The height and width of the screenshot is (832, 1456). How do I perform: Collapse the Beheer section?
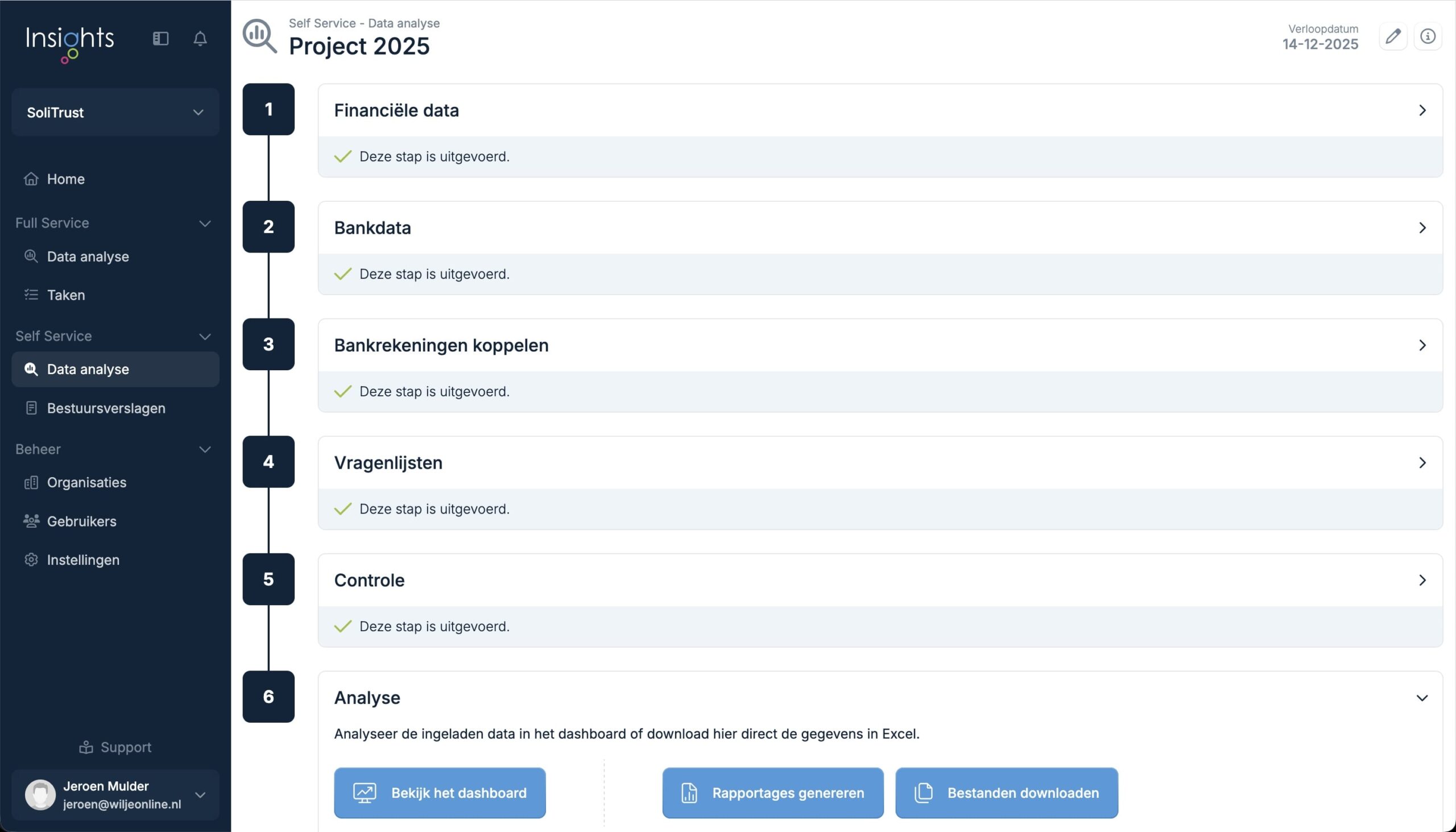tap(205, 449)
